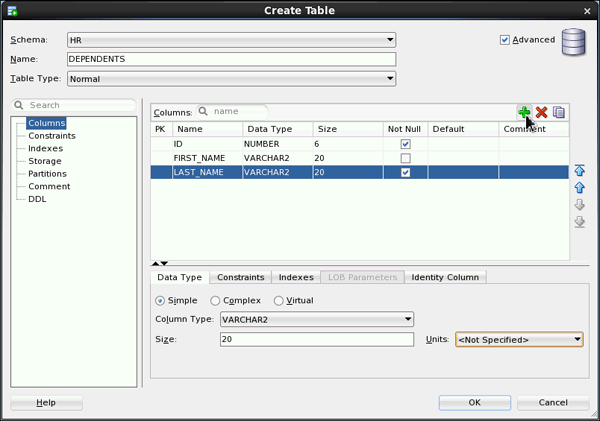
Task: Click the Move Column Down arrow
Action: pos(579,205)
